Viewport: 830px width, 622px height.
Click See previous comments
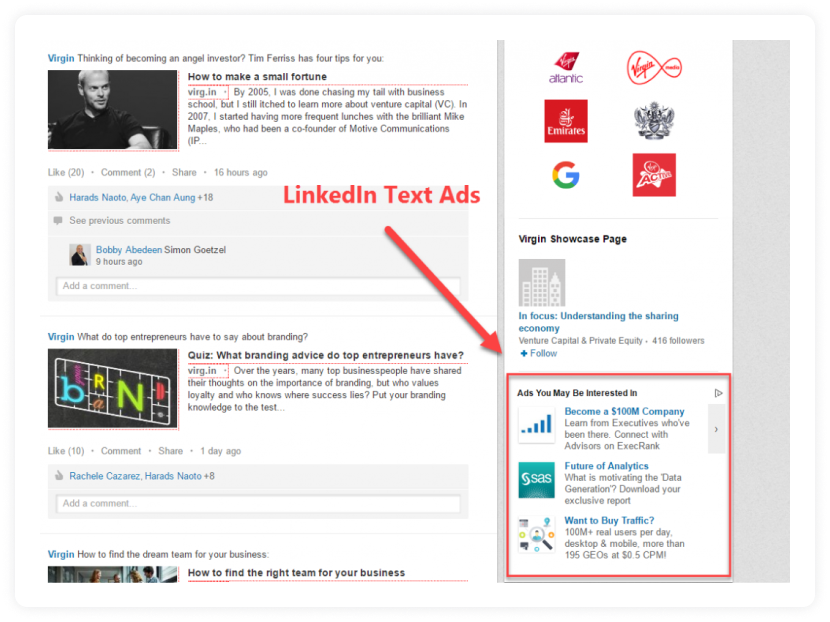point(120,220)
